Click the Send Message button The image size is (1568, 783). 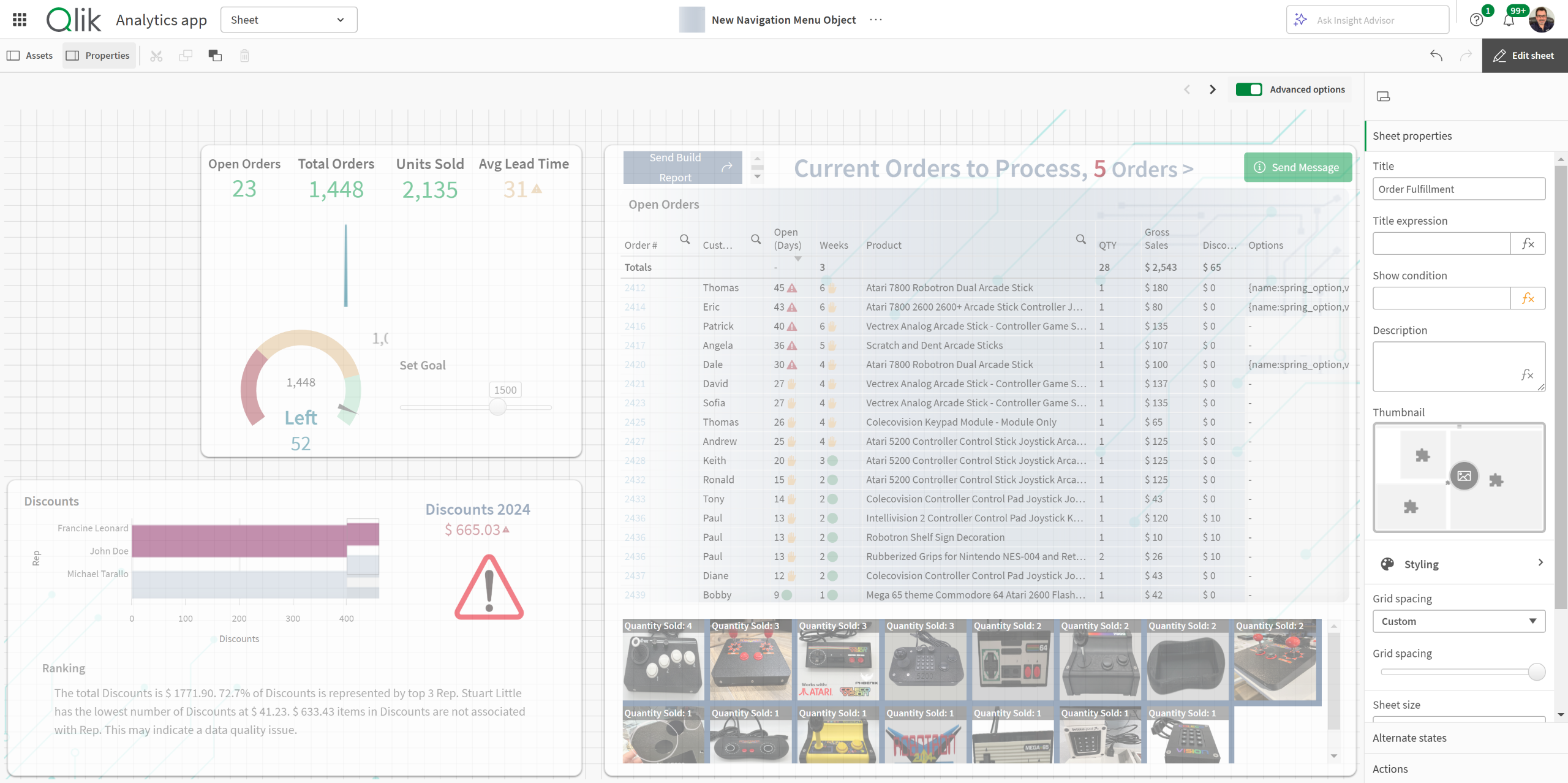pyautogui.click(x=1297, y=167)
